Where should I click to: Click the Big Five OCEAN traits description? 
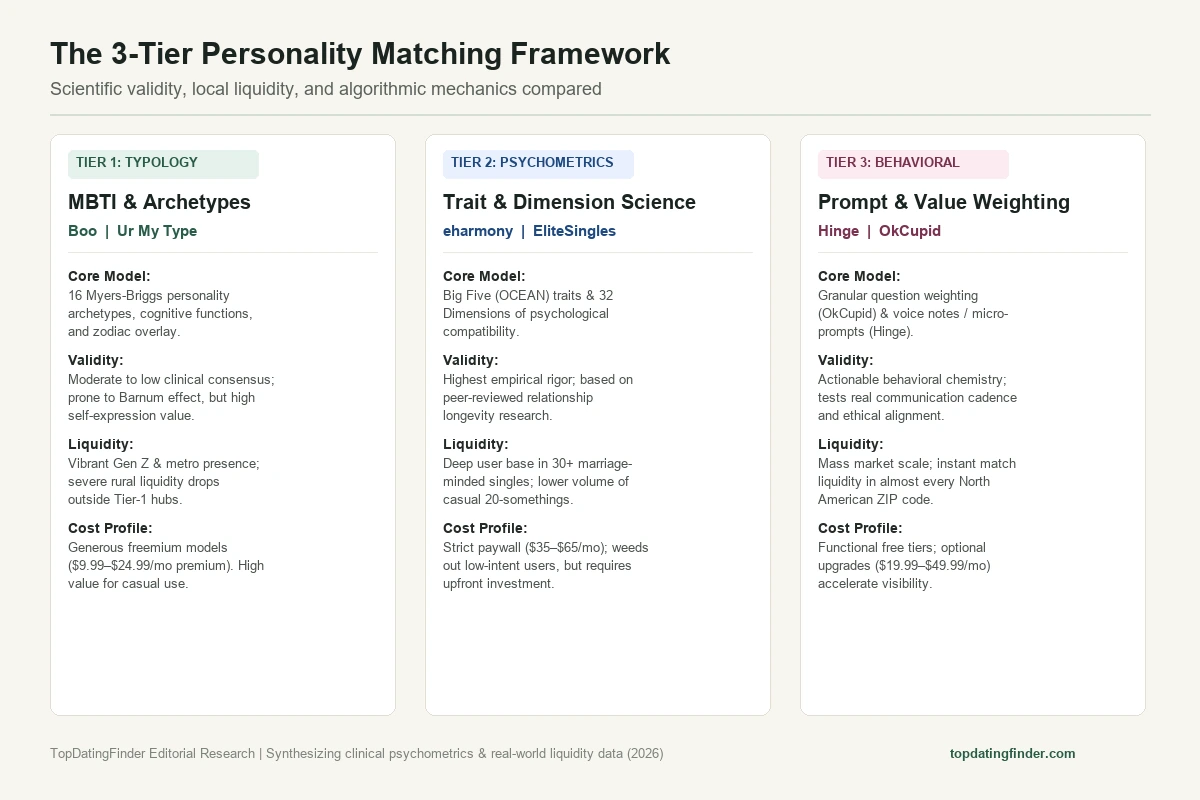pyautogui.click(x=528, y=314)
